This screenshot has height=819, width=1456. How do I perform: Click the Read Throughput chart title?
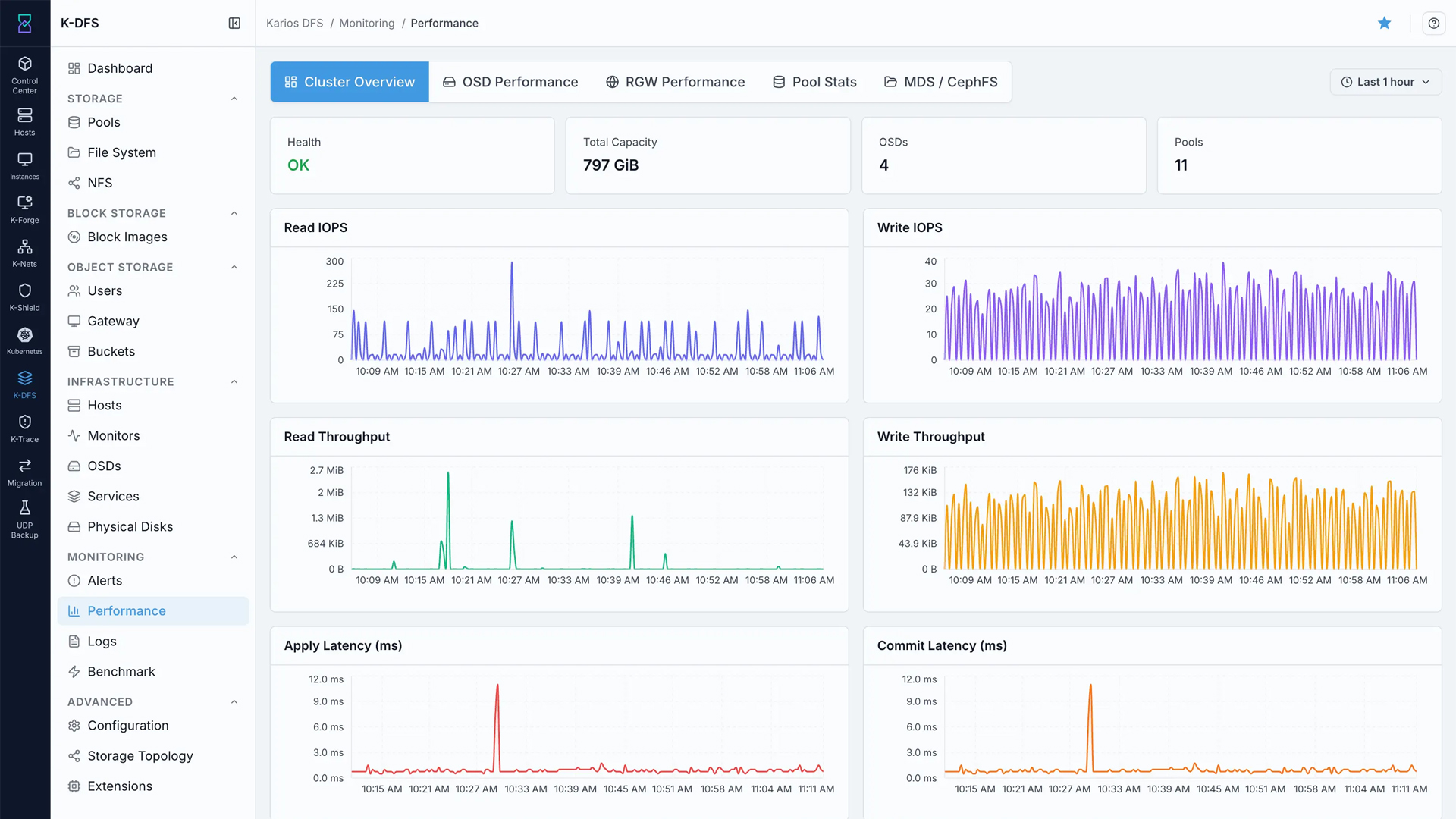(337, 437)
